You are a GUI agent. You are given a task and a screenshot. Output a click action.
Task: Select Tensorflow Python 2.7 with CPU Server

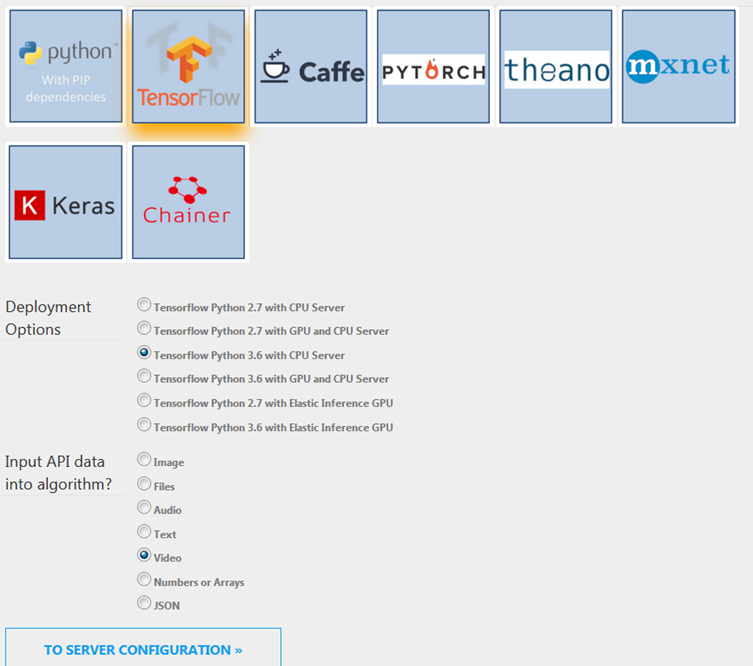(x=144, y=304)
